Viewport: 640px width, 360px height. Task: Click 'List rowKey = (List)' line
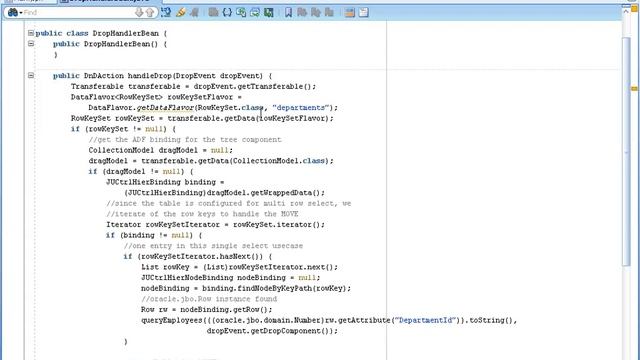coord(240,267)
